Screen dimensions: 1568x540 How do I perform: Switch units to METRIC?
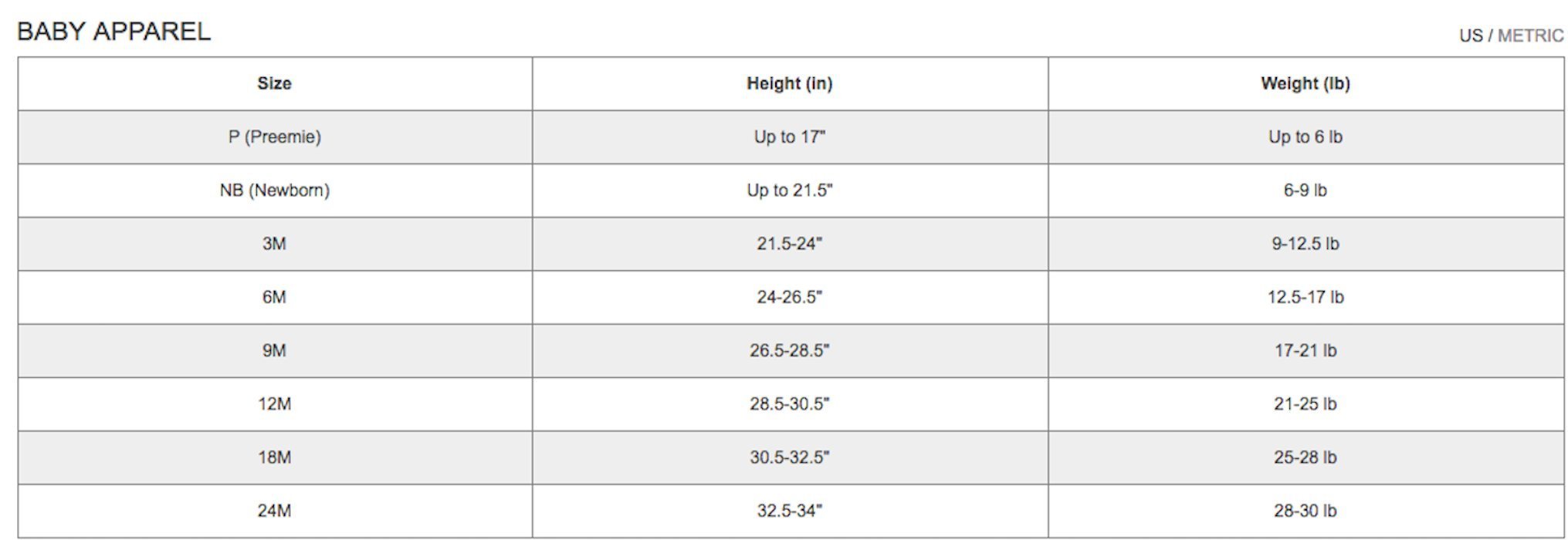click(x=1530, y=35)
